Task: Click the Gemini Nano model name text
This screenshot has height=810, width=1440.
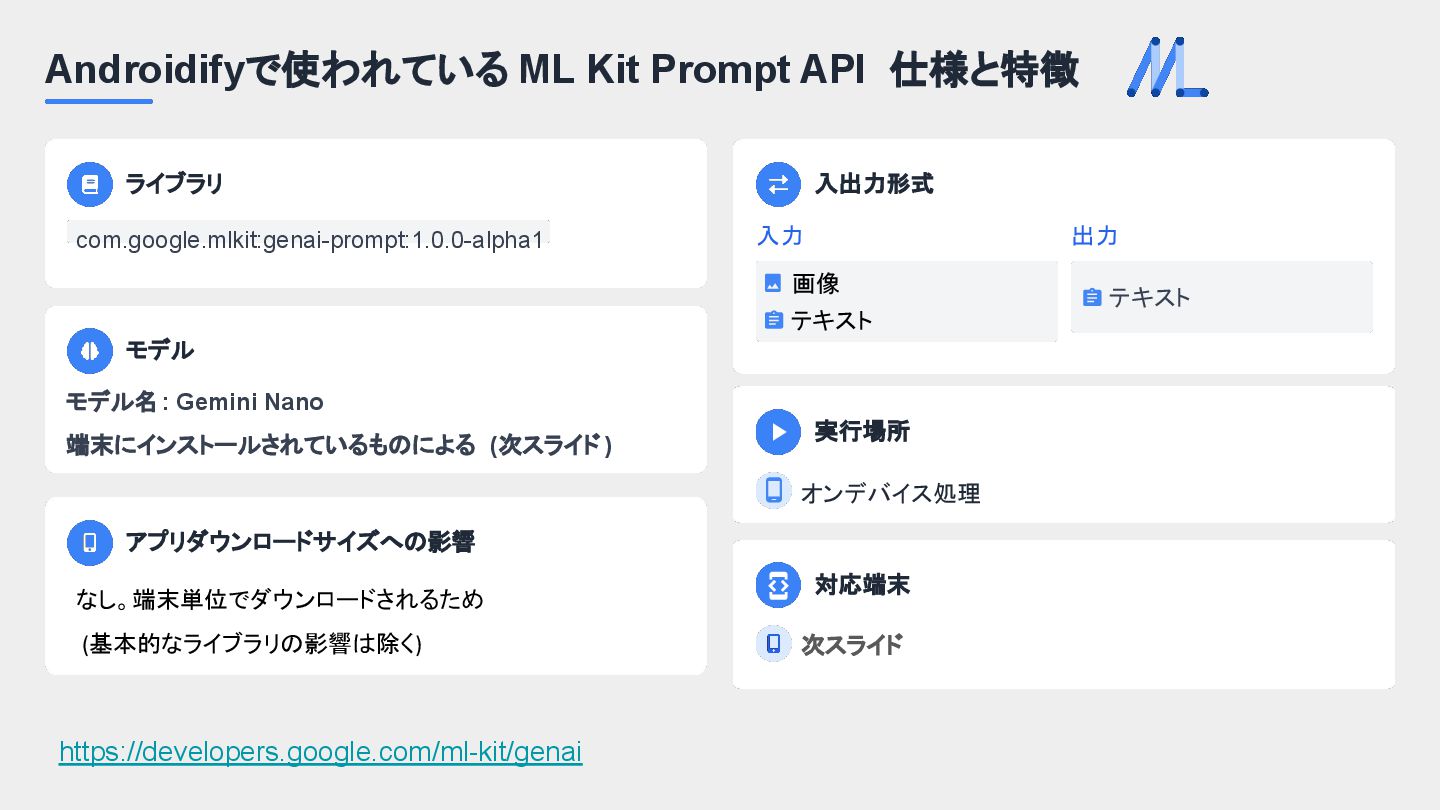Action: [249, 402]
